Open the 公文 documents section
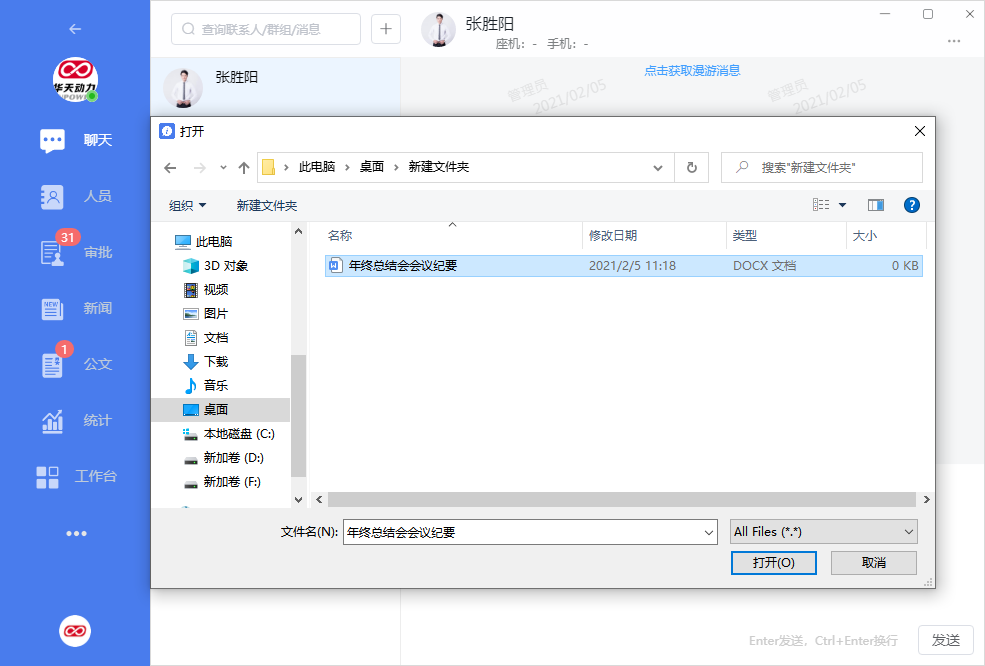 pos(75,364)
